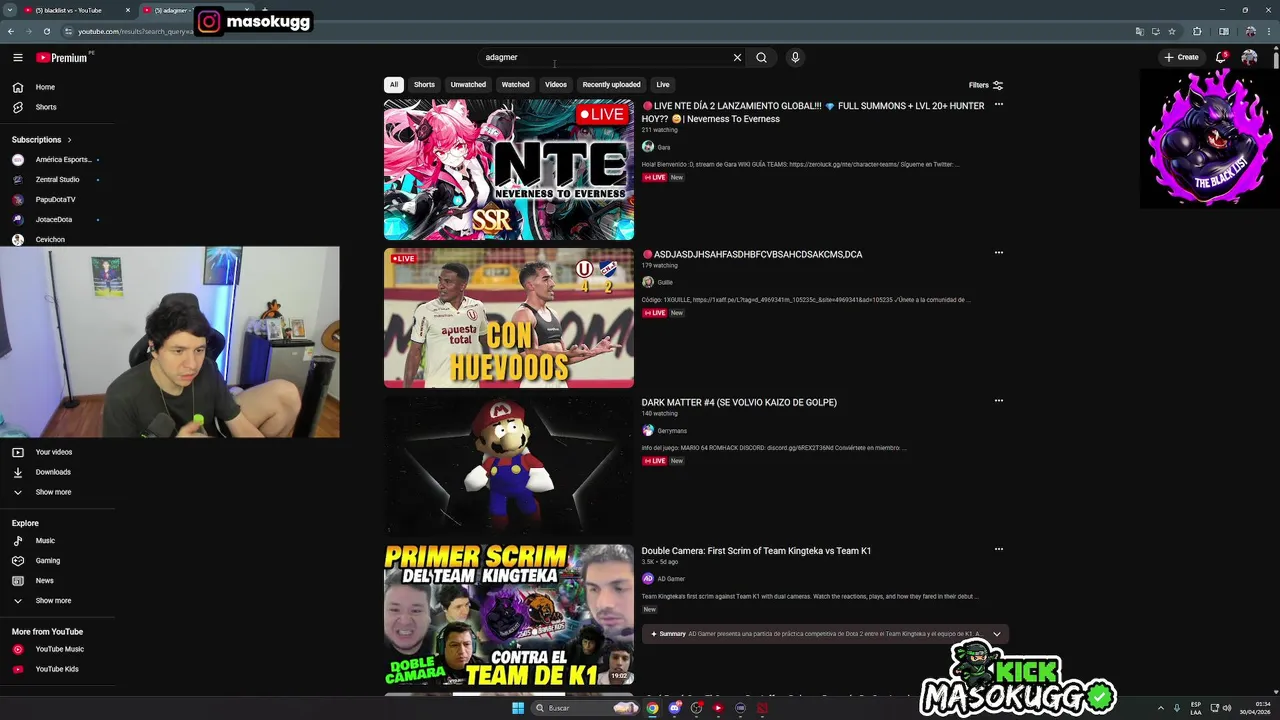Open Primer Scrim del Team Kingteka thumbnail
This screenshot has width=1280, height=720.
[509, 615]
